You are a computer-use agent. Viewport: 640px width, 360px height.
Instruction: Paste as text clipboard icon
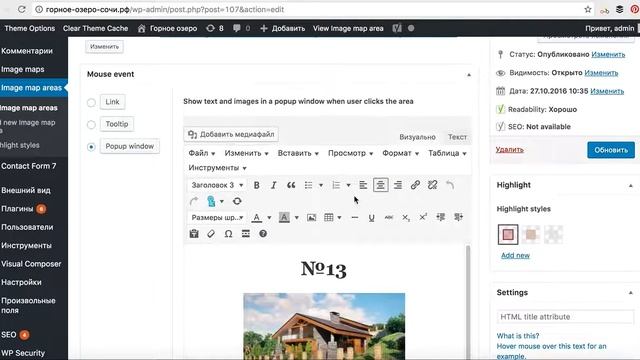click(x=194, y=234)
